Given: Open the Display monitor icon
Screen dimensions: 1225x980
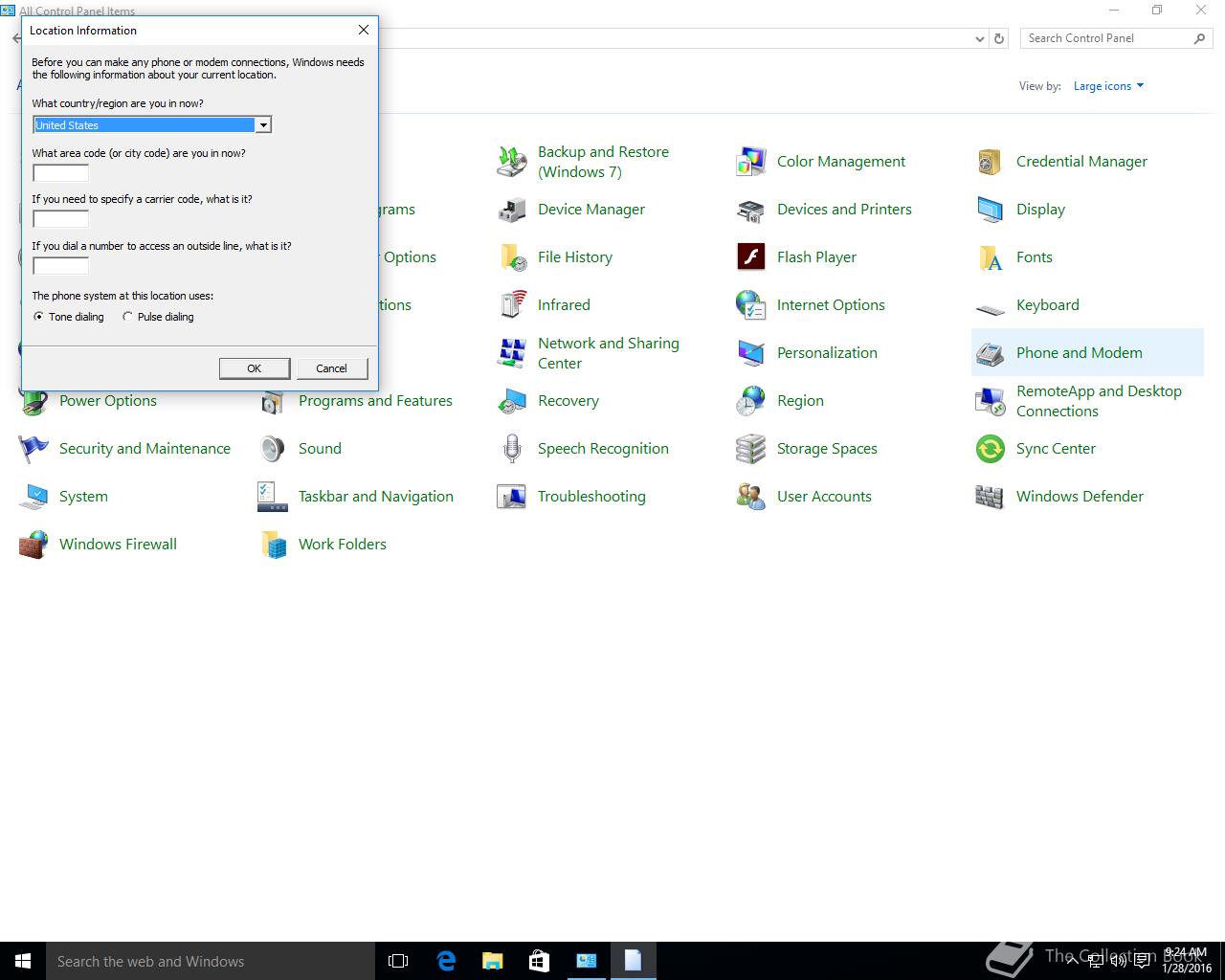Looking at the screenshot, I should 991,210.
